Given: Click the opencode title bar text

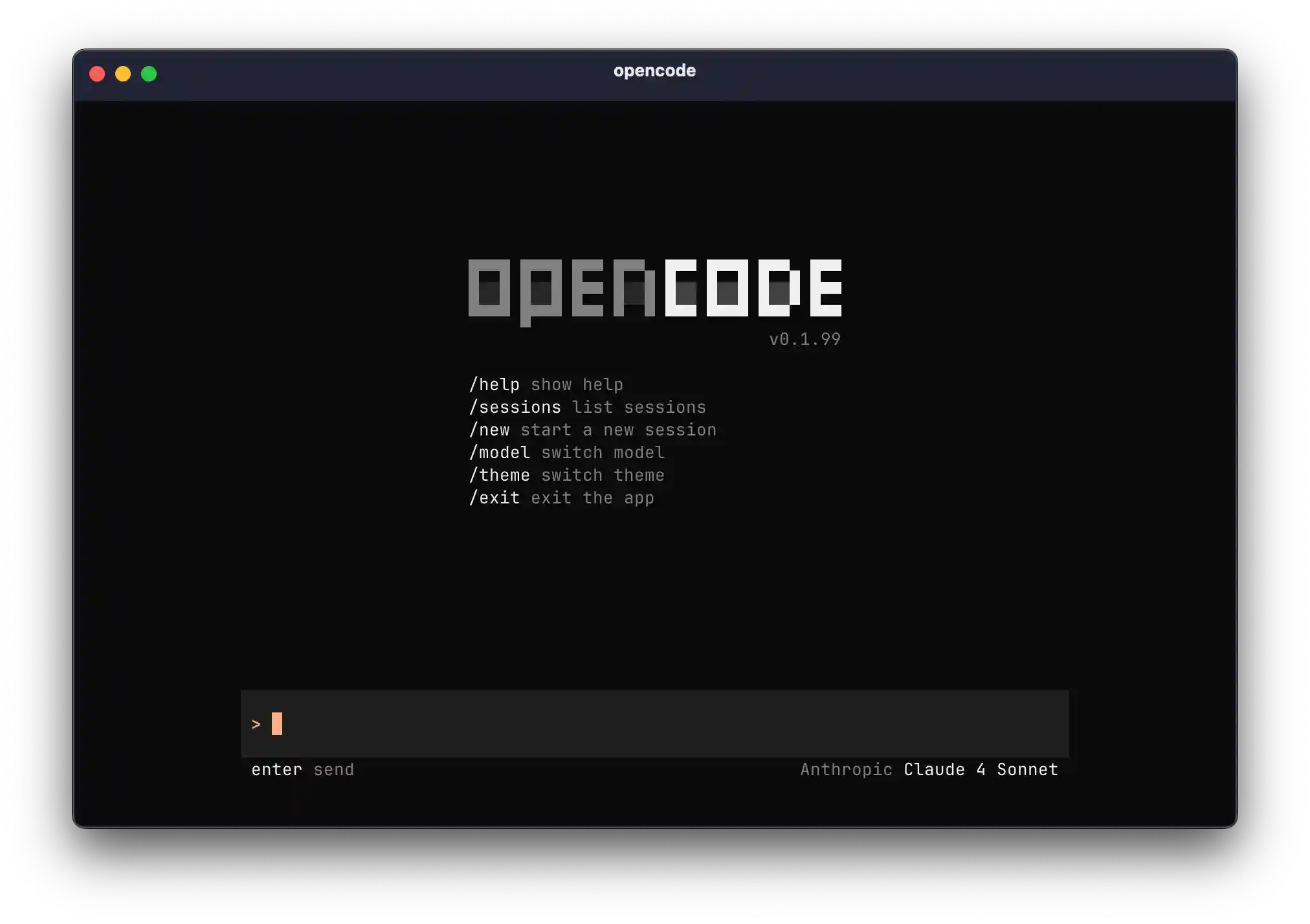Looking at the screenshot, I should pos(654,71).
